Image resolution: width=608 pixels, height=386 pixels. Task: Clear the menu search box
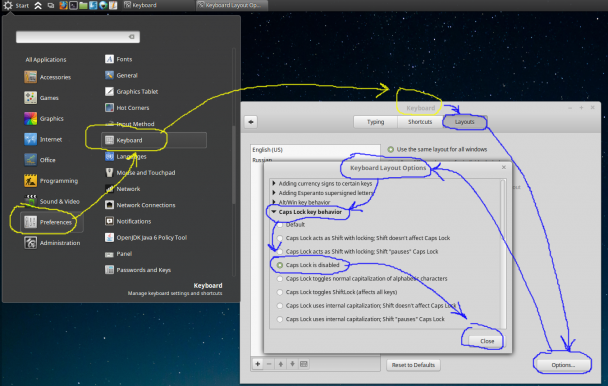point(132,37)
